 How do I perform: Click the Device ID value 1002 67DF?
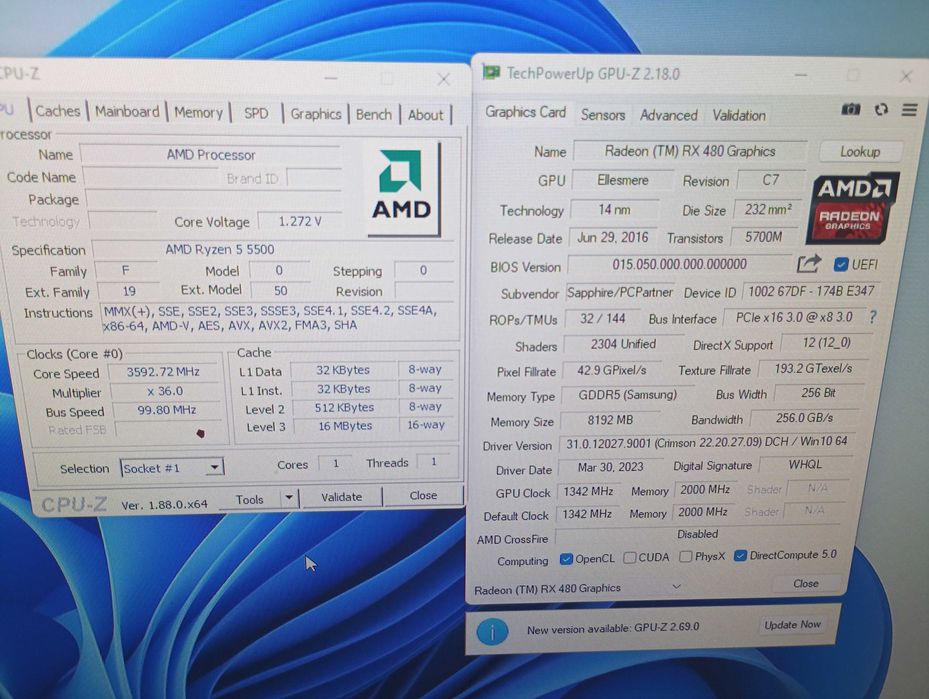(x=811, y=291)
